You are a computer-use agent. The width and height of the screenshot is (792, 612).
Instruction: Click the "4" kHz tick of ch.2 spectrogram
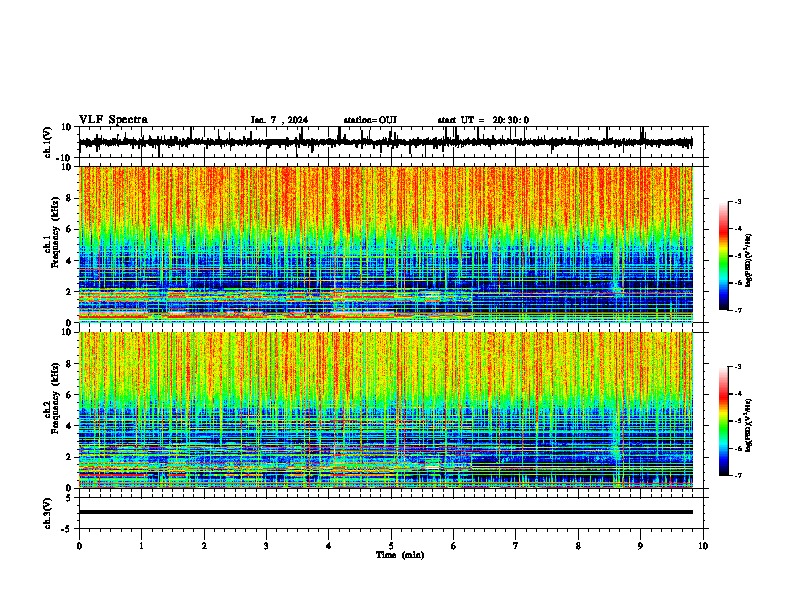[70, 426]
